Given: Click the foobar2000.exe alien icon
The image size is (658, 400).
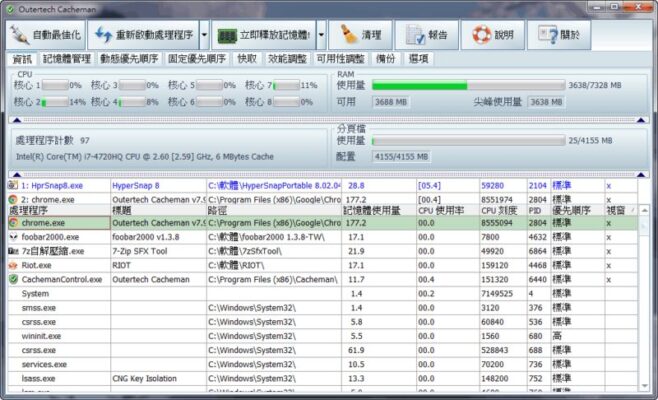Looking at the screenshot, I should 13,237.
